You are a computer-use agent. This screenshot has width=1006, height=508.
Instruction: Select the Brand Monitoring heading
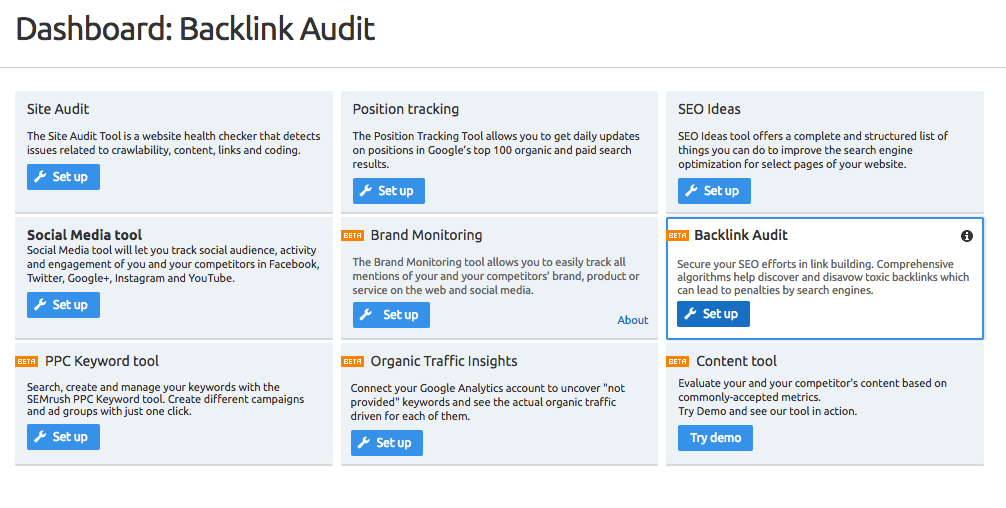(427, 235)
